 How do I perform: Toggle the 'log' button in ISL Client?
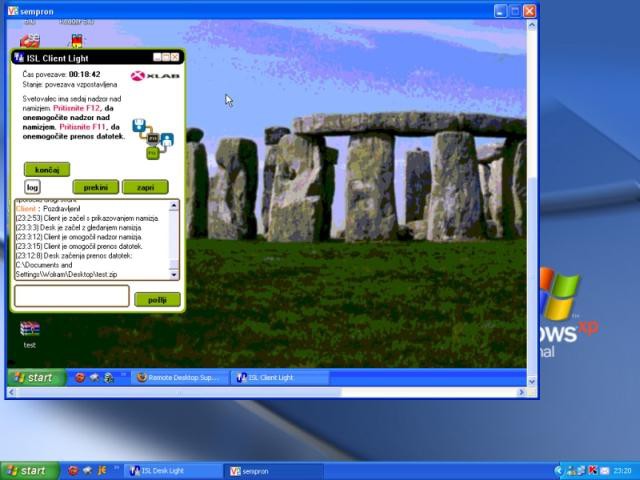(x=33, y=187)
